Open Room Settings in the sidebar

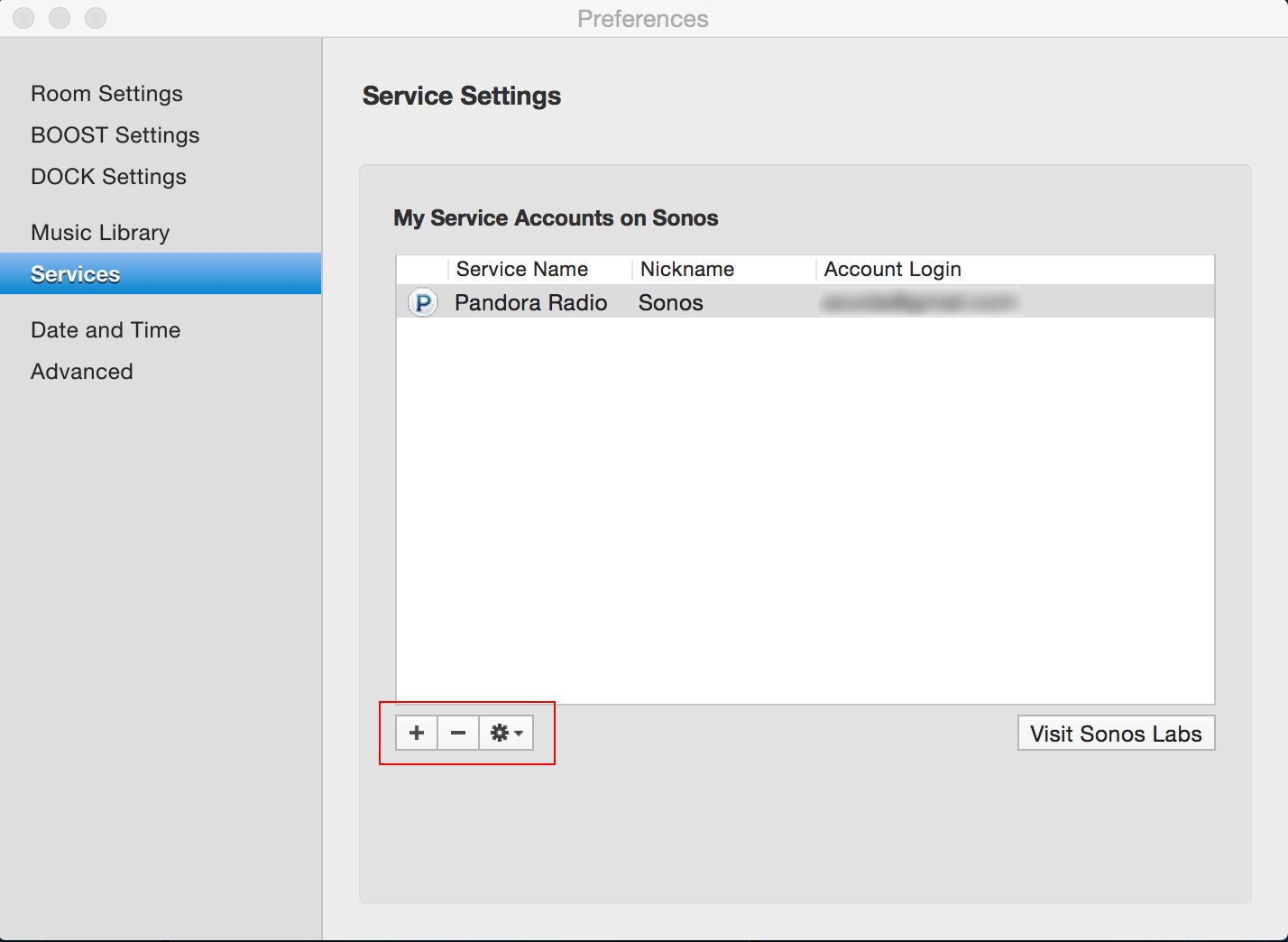click(106, 94)
